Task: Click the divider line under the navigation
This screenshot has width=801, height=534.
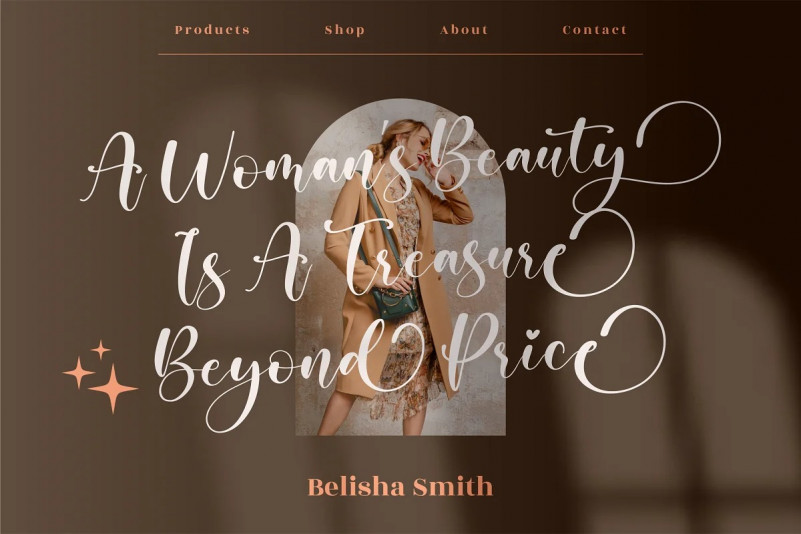Action: 400,54
